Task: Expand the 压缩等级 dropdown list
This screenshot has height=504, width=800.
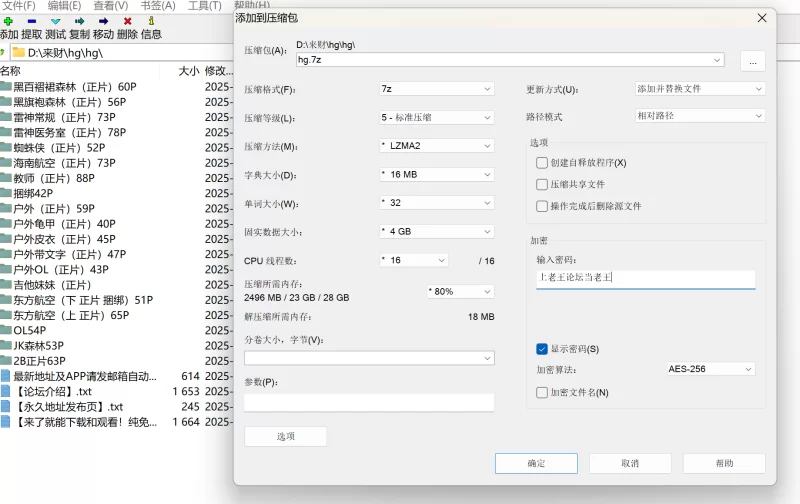Action: tap(437, 117)
